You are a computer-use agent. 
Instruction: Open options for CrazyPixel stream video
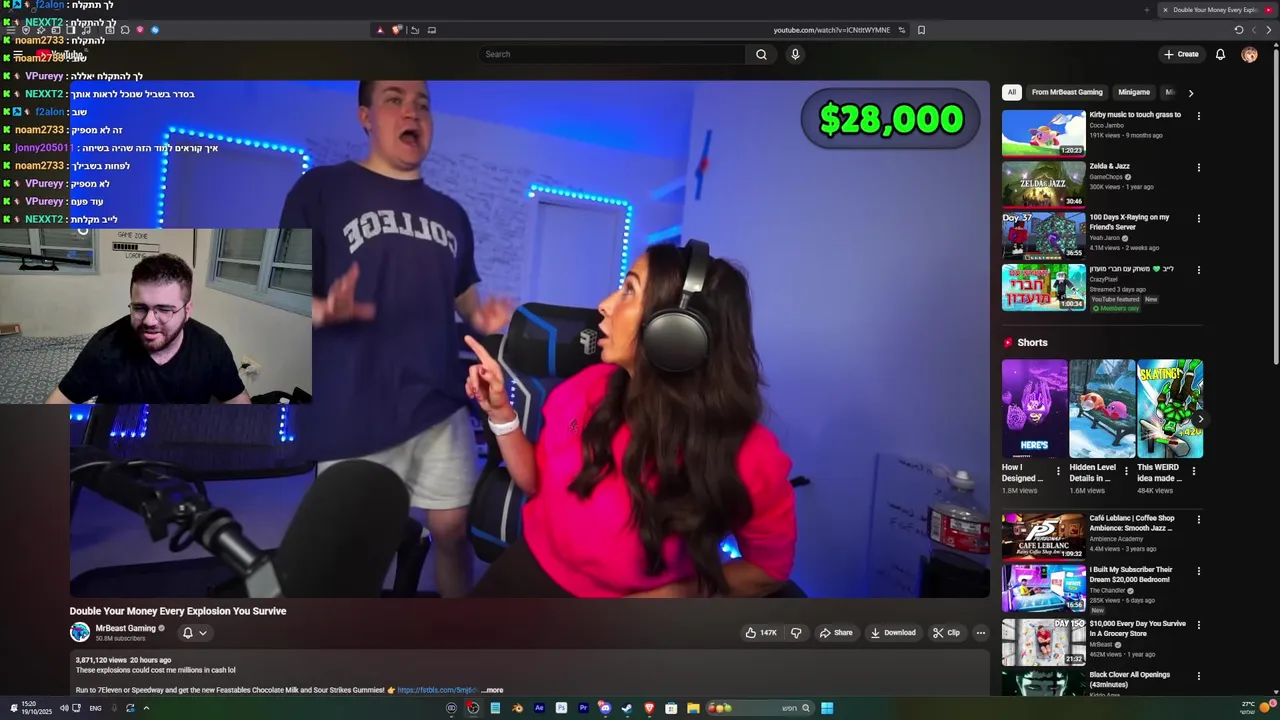pyautogui.click(x=1198, y=270)
